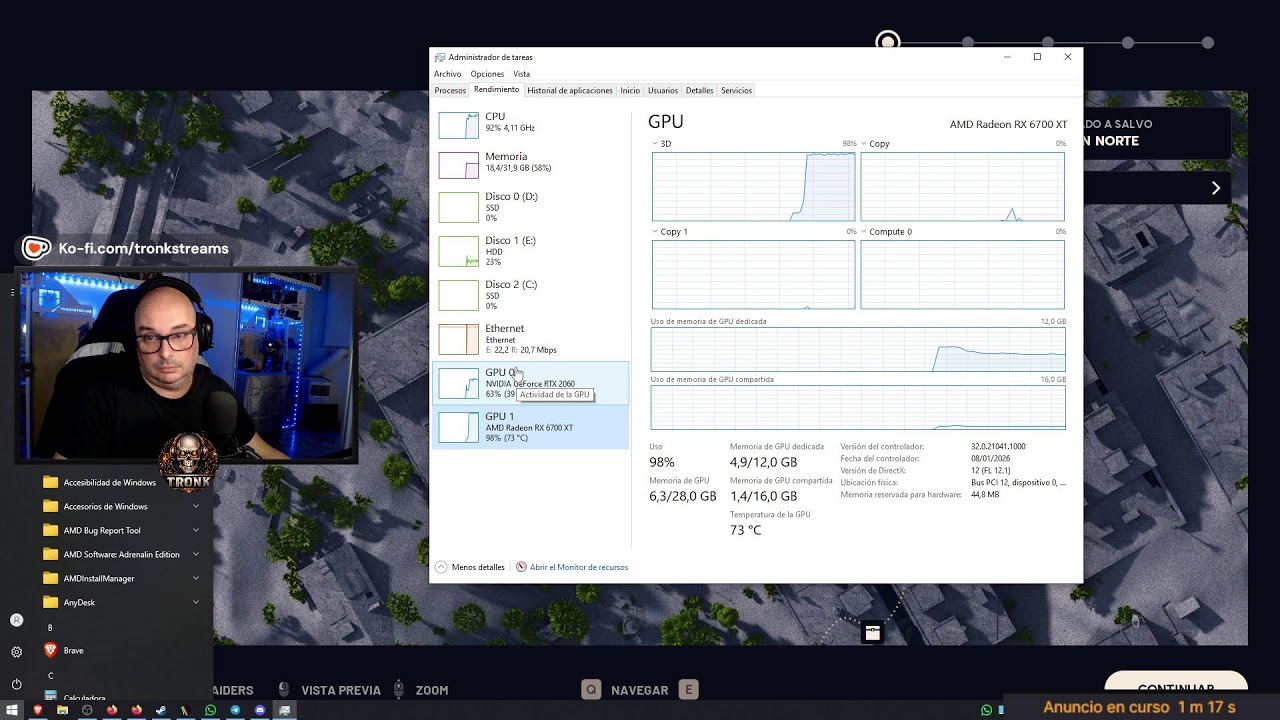This screenshot has height=720, width=1280.
Task: Select Disco 2 (C:) in sidebar
Action: tap(532, 294)
